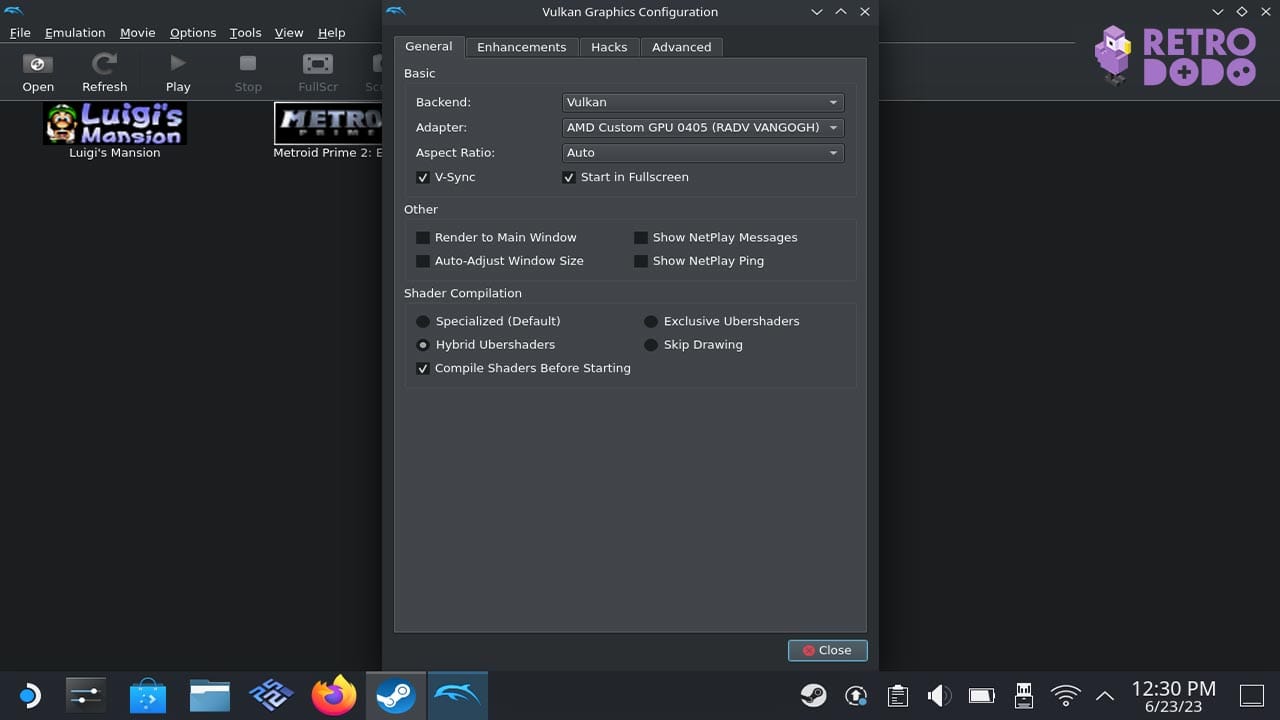Screen dimensions: 1280x720
Task: Click the volume speaker tray icon
Action: point(939,695)
